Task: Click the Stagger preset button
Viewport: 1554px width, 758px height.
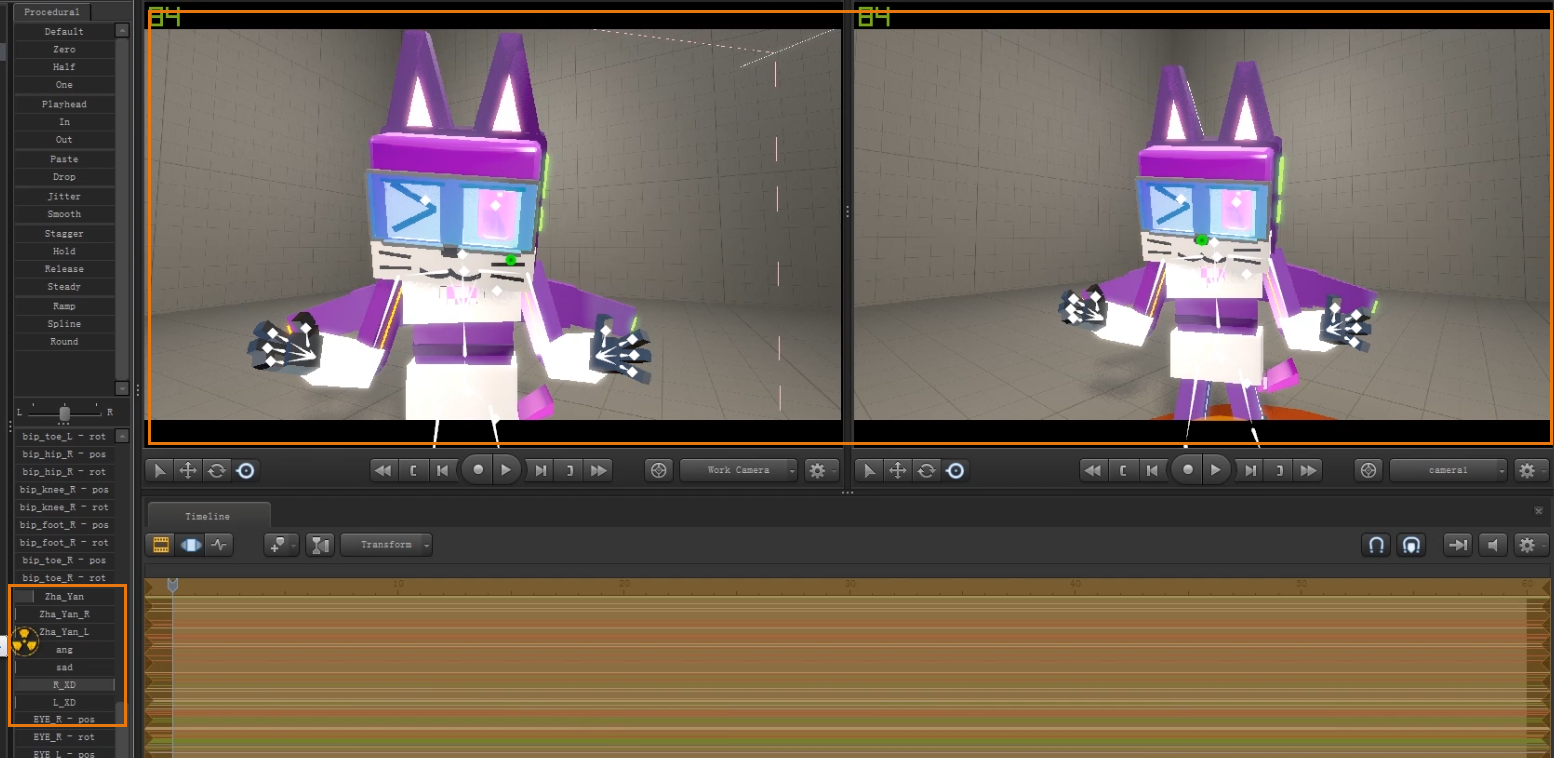Action: 64,233
